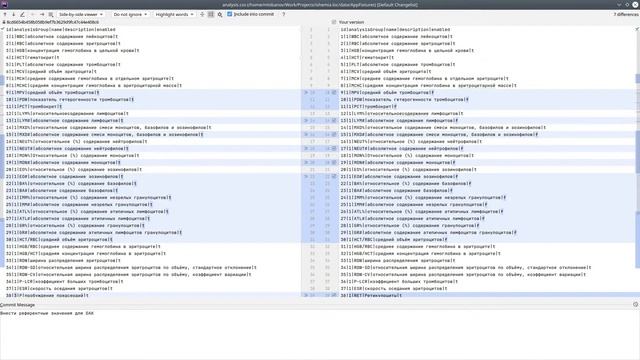Toggle Include into commit checkbox

click(229, 14)
